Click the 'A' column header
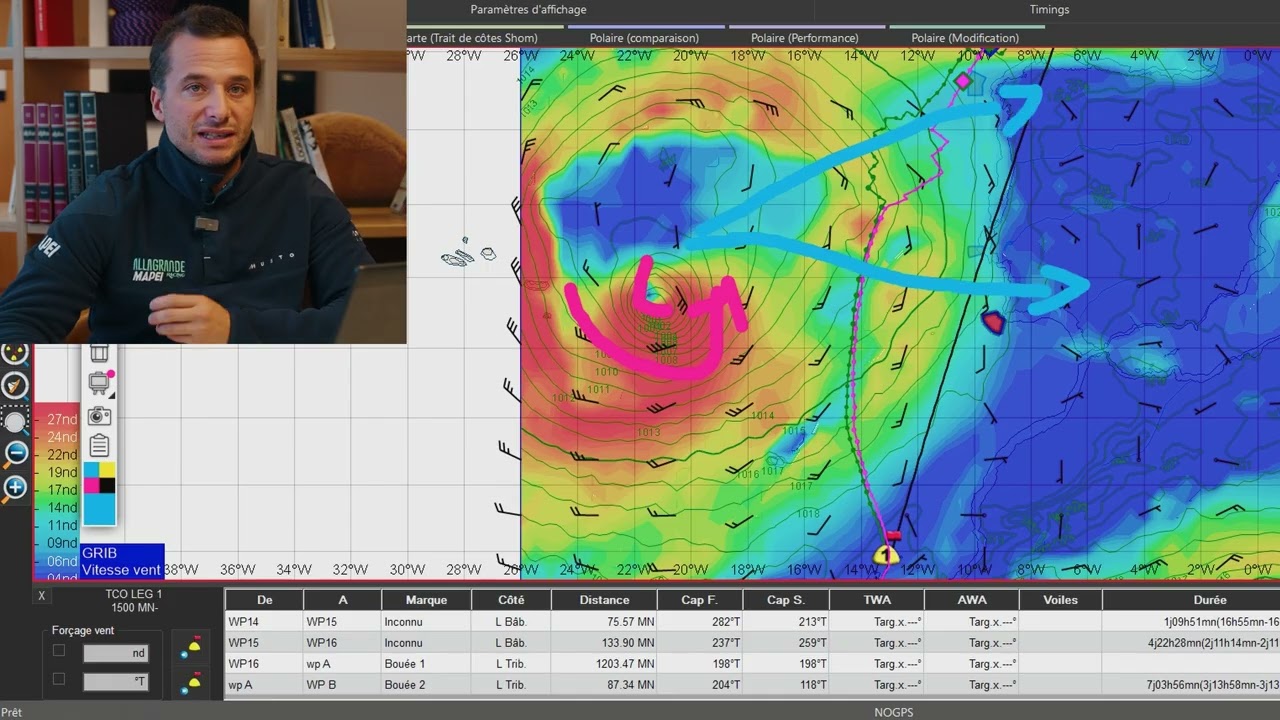Screen dimensions: 1280x720 pos(343,600)
